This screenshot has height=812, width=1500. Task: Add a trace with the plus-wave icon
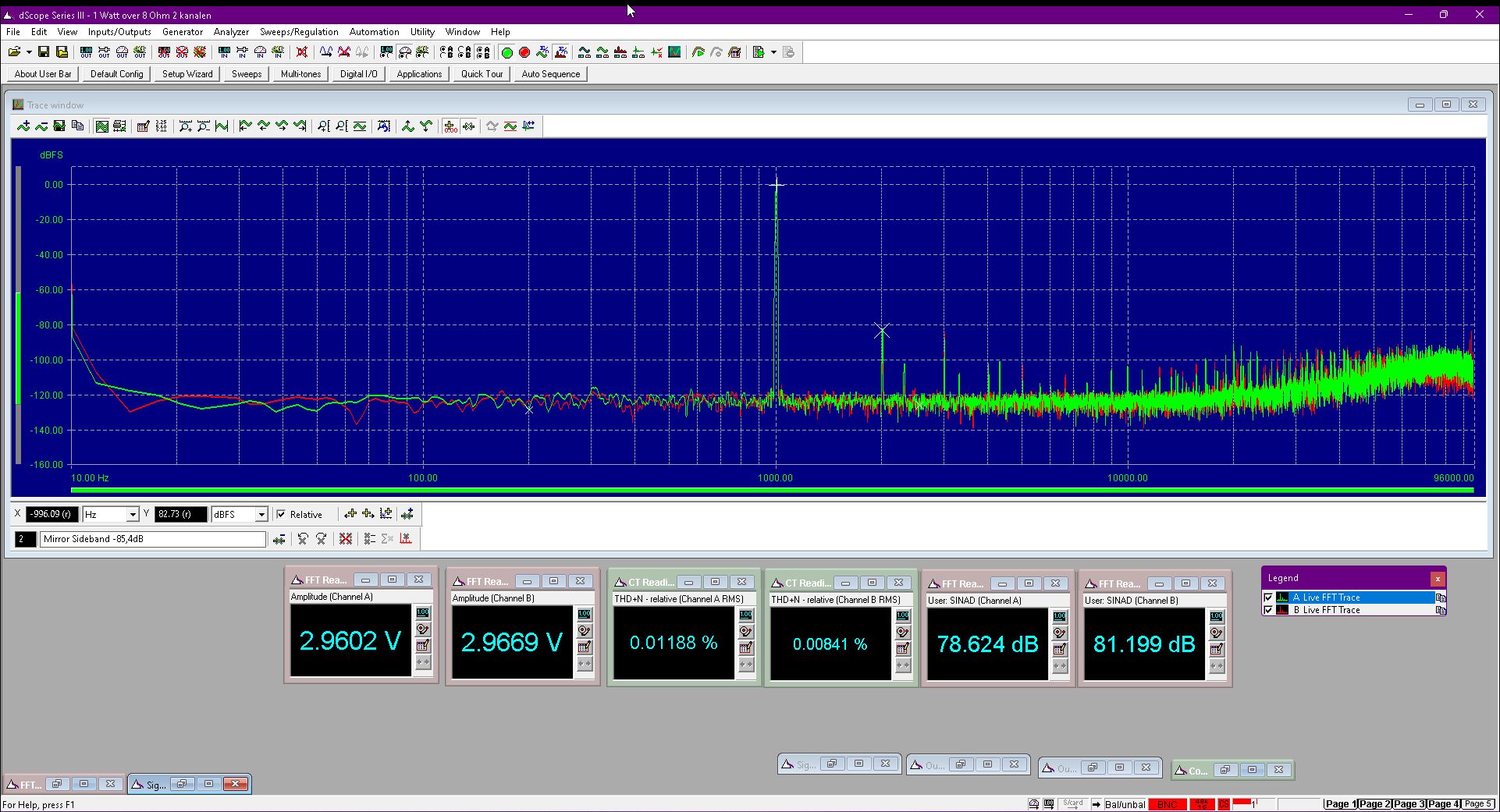point(23,126)
